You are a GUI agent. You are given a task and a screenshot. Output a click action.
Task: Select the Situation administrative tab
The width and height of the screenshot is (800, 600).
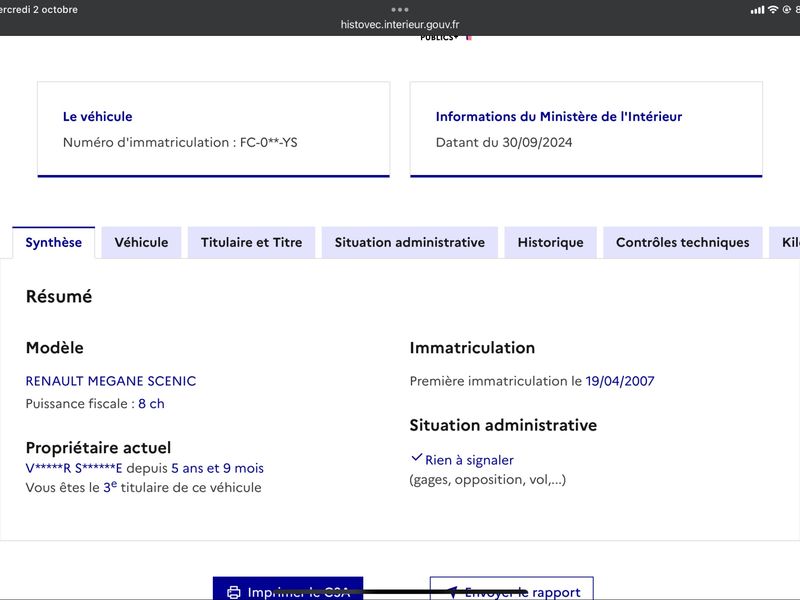point(410,242)
